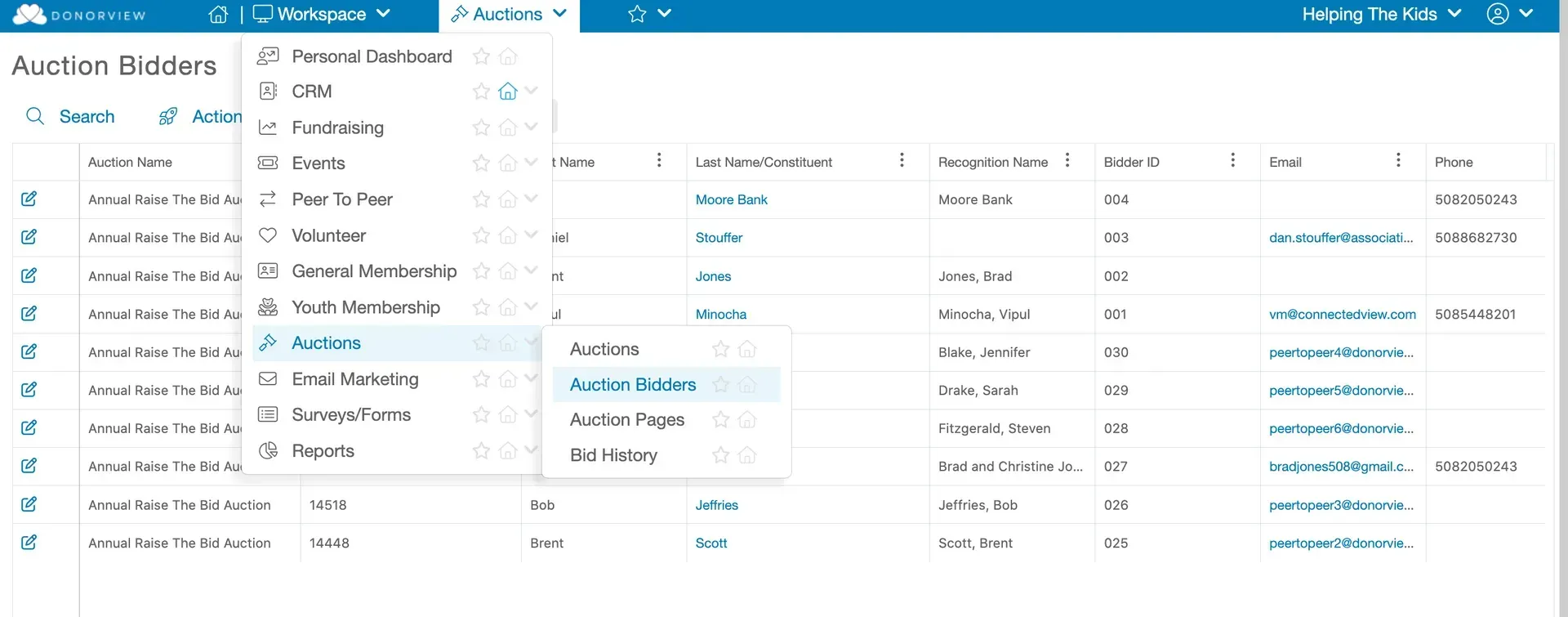Set Auction Pages as the home page
The image size is (1568, 617).
pyautogui.click(x=747, y=420)
